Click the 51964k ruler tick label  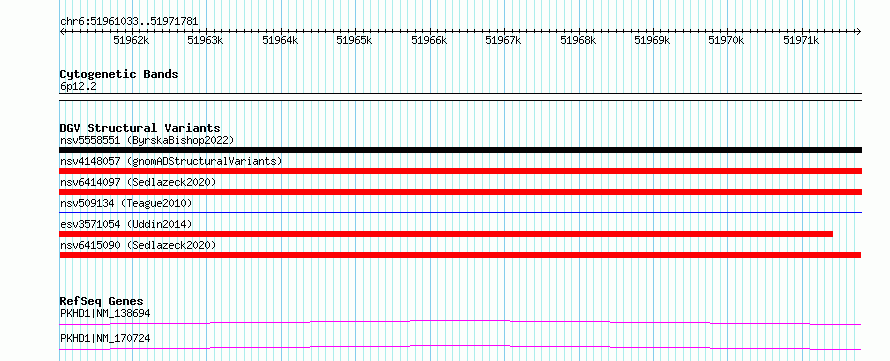[280, 40]
